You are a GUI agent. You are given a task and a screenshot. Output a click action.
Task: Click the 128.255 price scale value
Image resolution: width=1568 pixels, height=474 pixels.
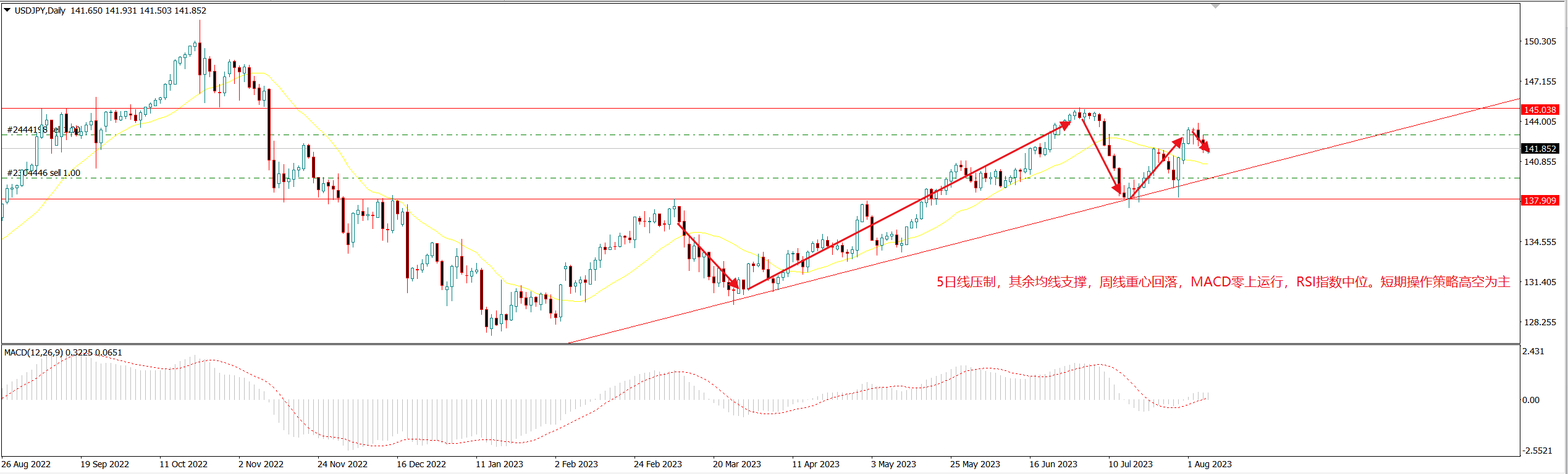pos(1540,322)
